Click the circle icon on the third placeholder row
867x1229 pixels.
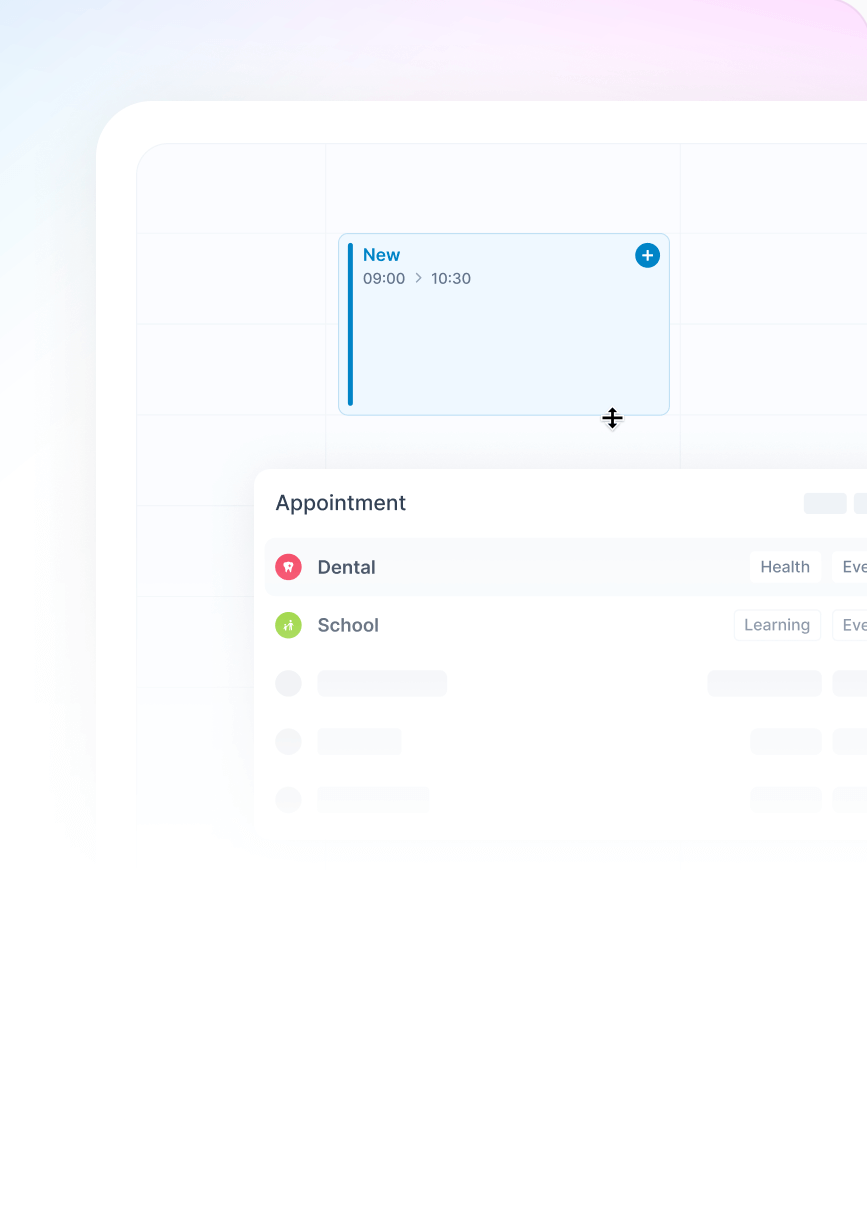tap(288, 800)
